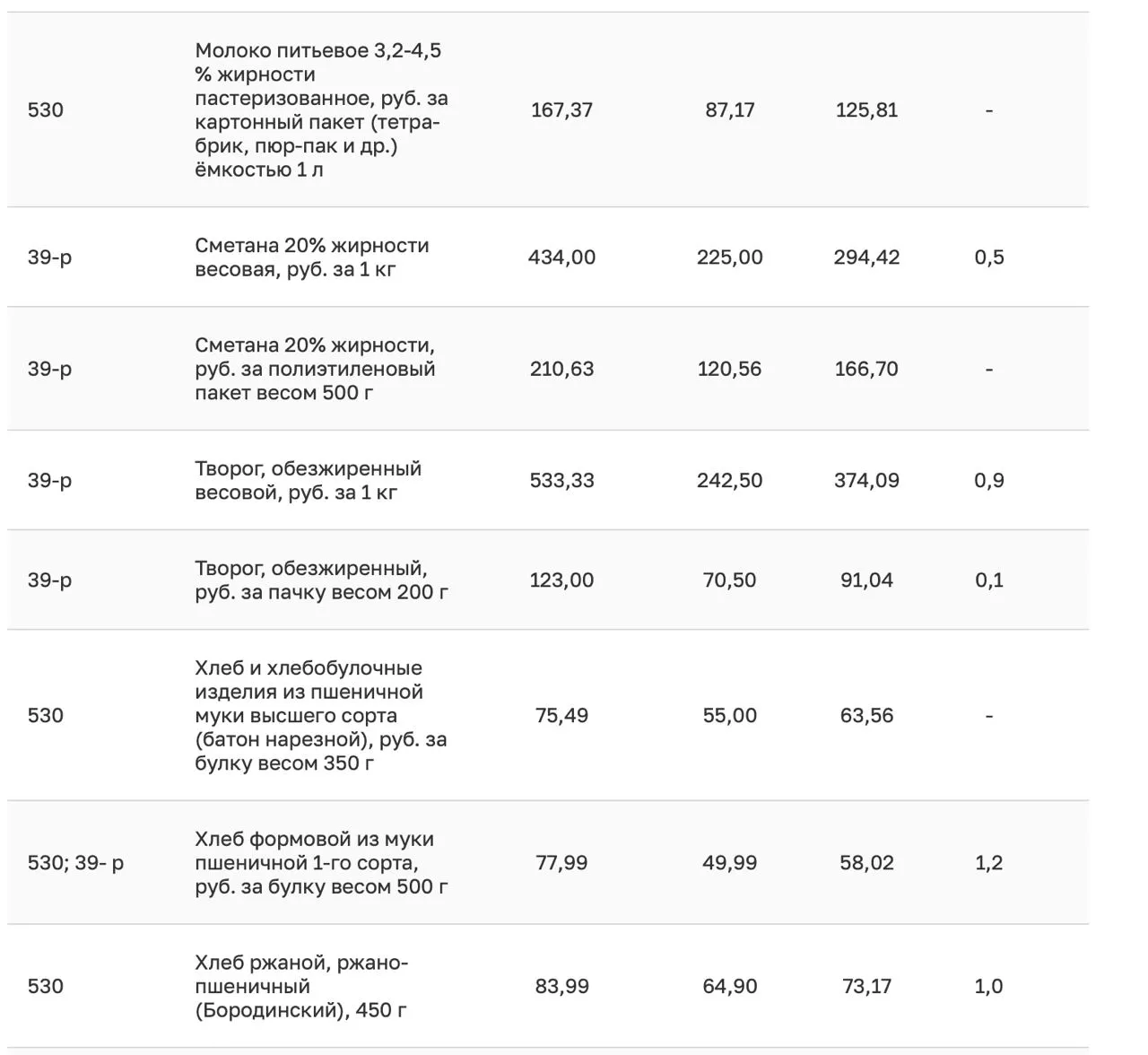The image size is (1148, 1055).
Task: Click the 166,70 price cell
Action: (x=866, y=369)
